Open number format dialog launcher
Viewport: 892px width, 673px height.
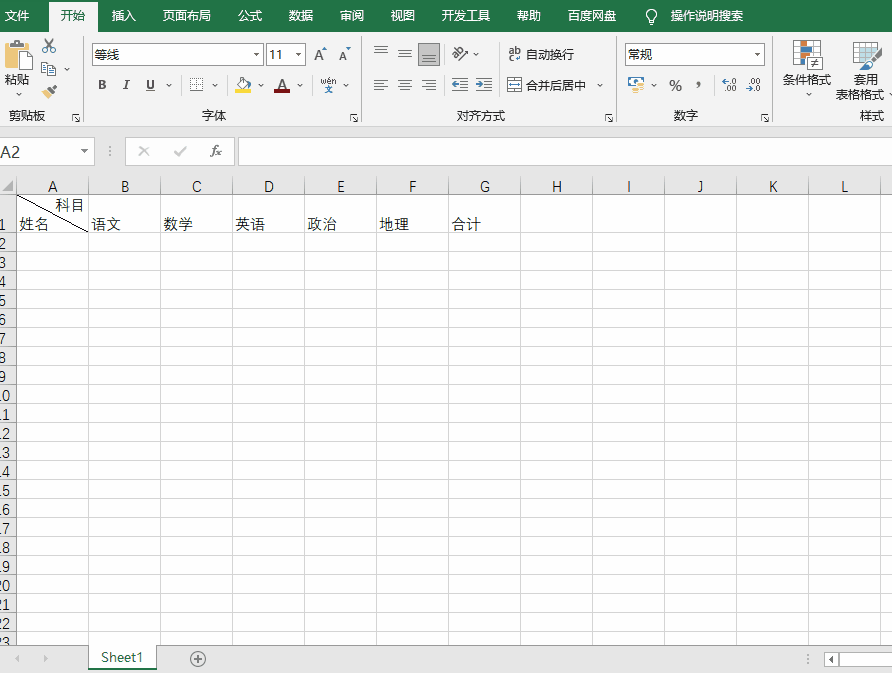765,118
